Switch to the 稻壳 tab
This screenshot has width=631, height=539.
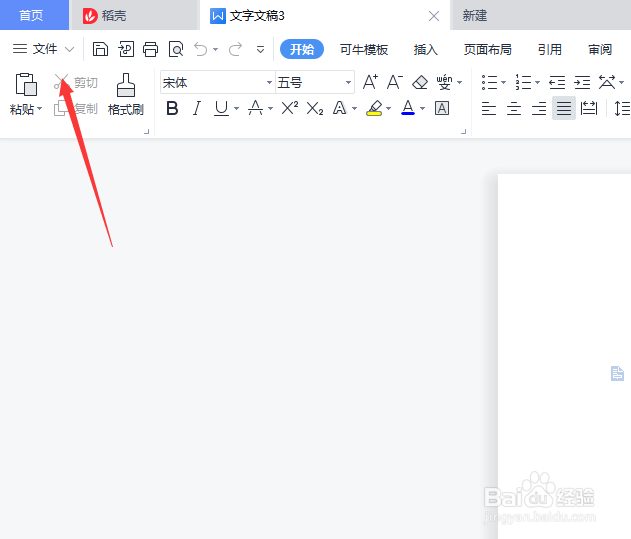134,15
